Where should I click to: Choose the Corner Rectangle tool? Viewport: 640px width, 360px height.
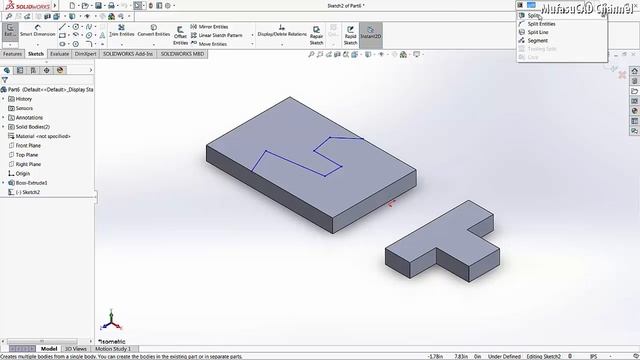click(62, 36)
